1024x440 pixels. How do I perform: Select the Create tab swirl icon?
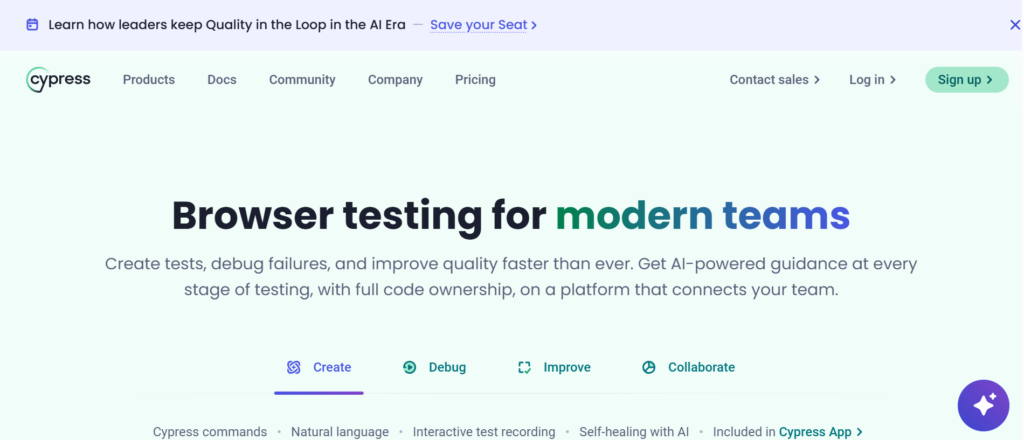pos(294,368)
